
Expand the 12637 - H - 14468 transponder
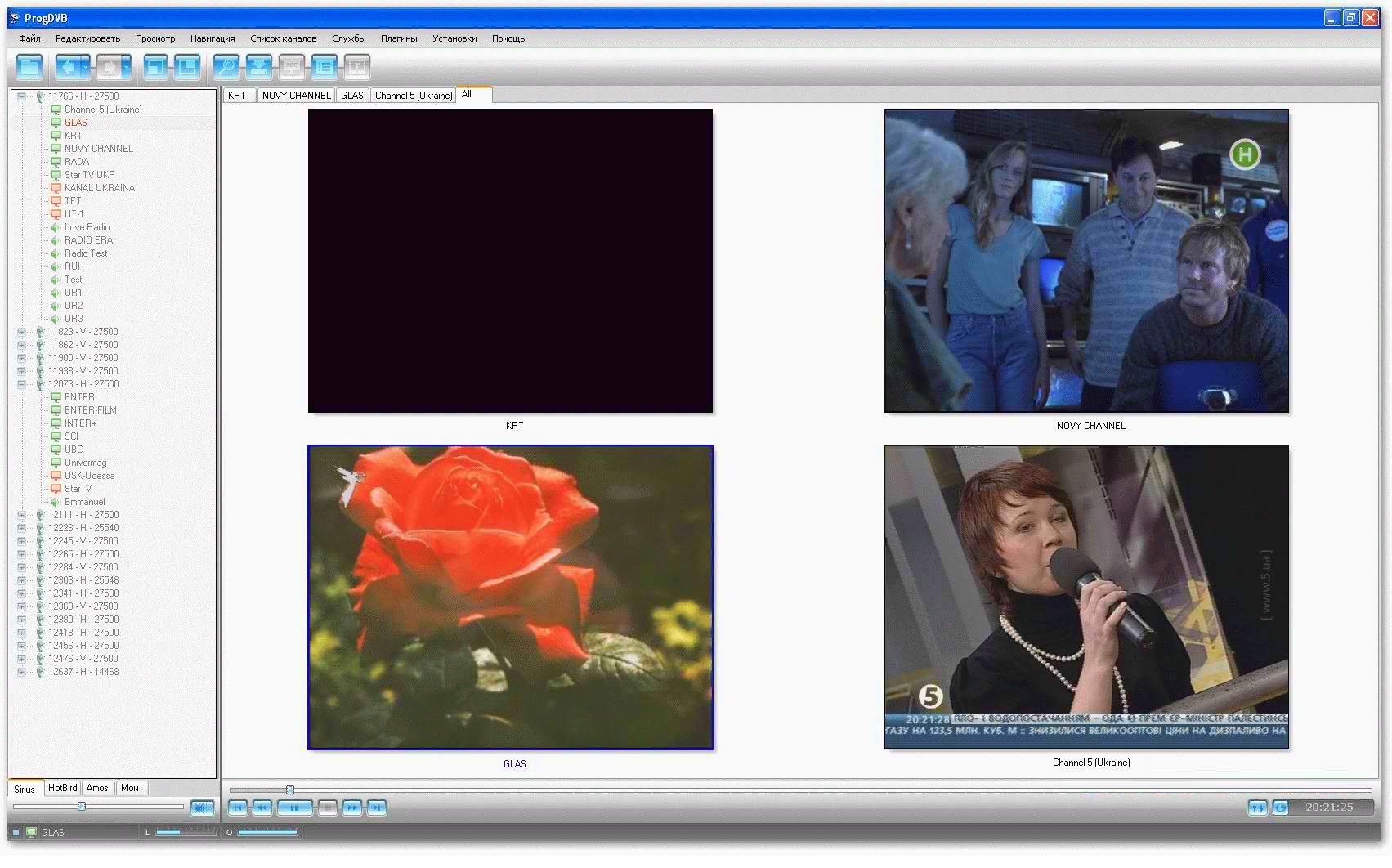click(21, 672)
